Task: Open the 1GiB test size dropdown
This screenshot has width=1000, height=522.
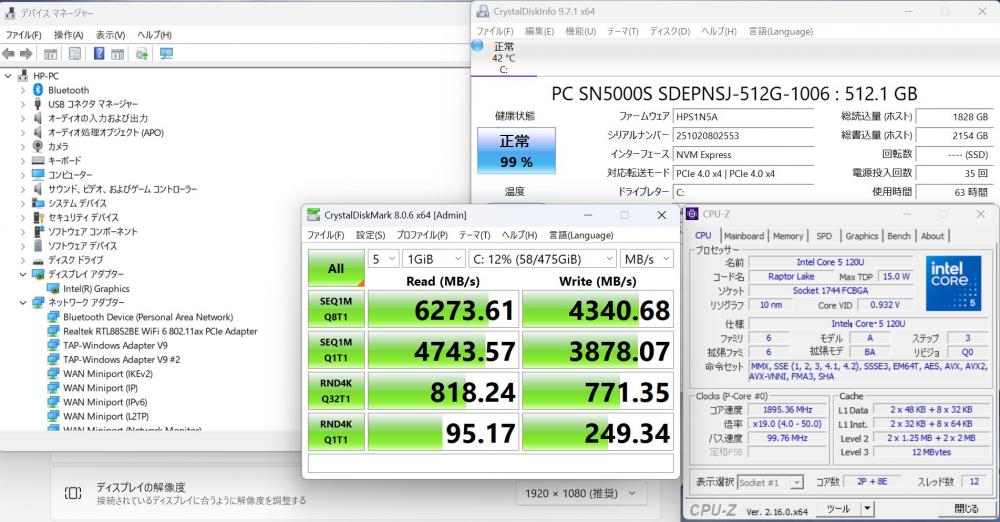Action: pos(433,258)
